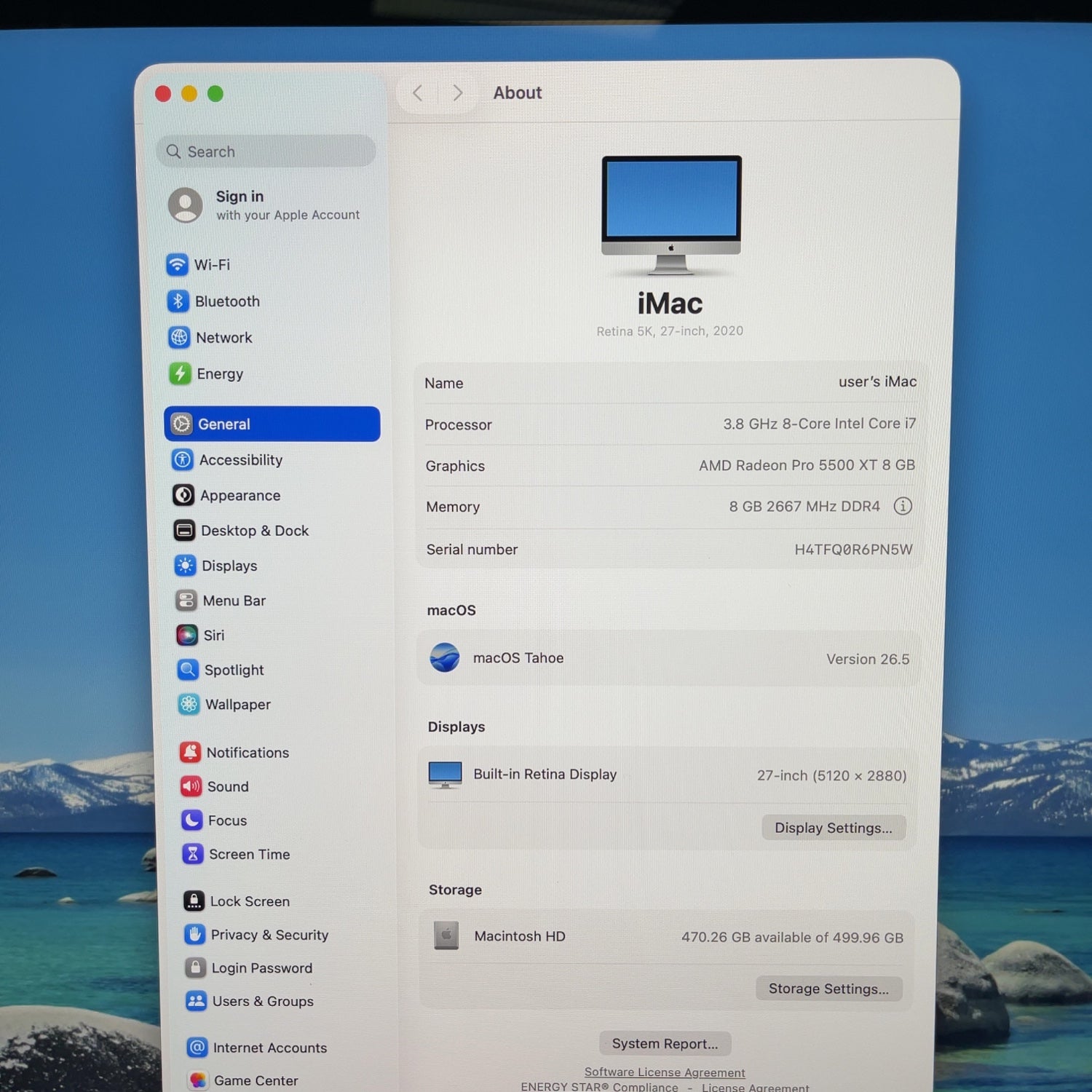Click the Login Password lock icon

[195, 968]
